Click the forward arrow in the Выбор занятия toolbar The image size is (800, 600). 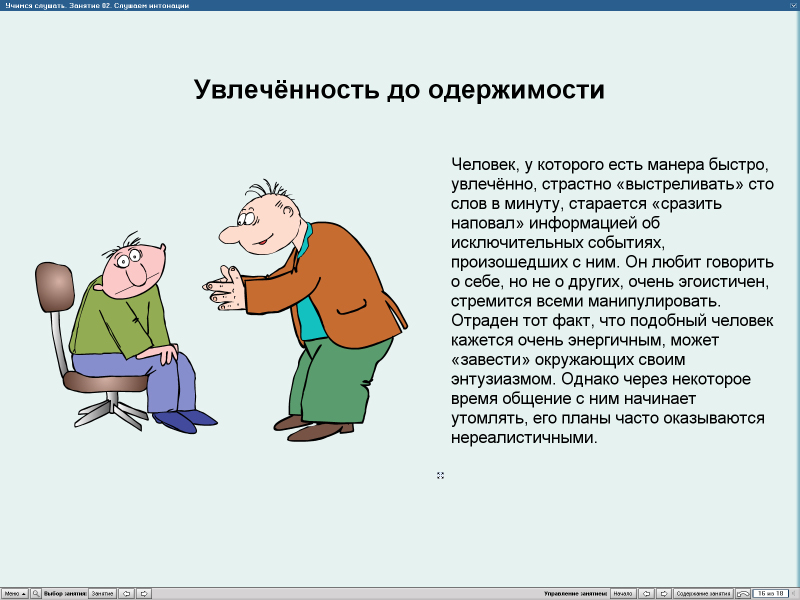[x=145, y=592]
